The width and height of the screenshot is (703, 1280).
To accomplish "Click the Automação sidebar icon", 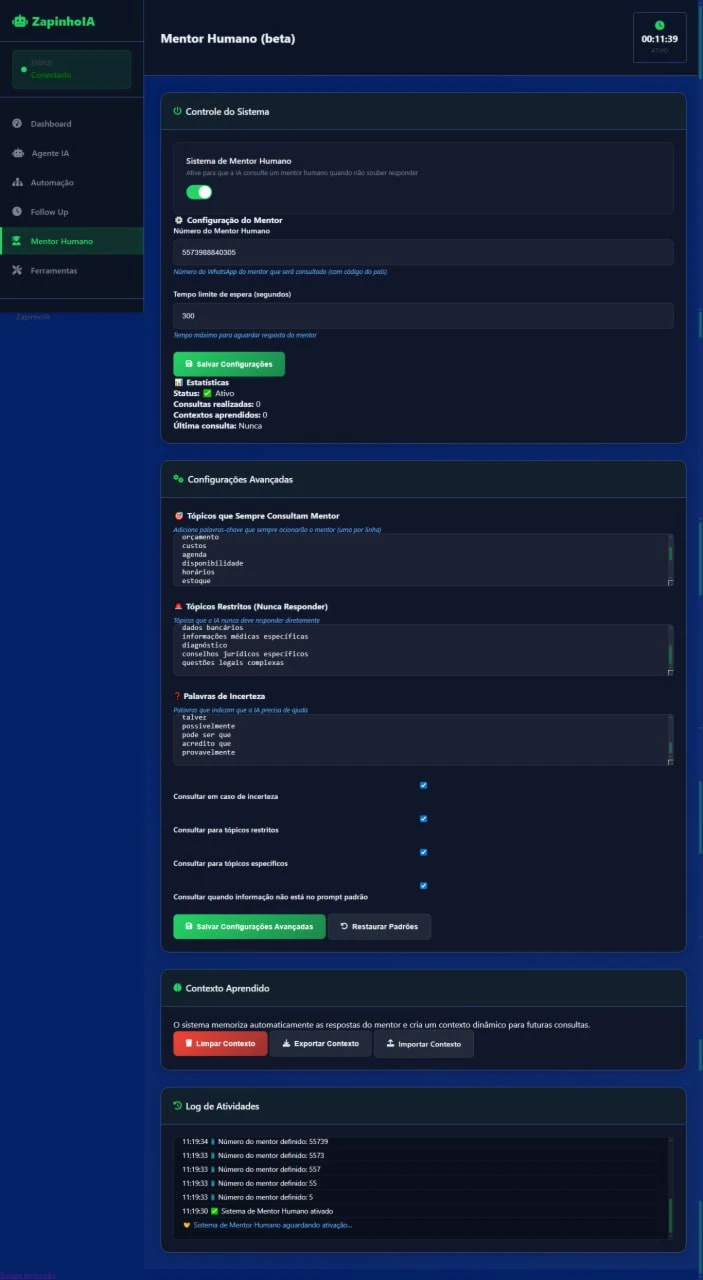I will tap(17, 183).
